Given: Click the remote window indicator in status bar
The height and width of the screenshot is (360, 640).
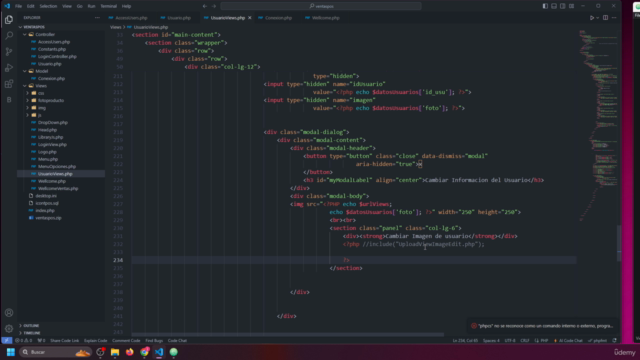Looking at the screenshot, I should (7, 340).
